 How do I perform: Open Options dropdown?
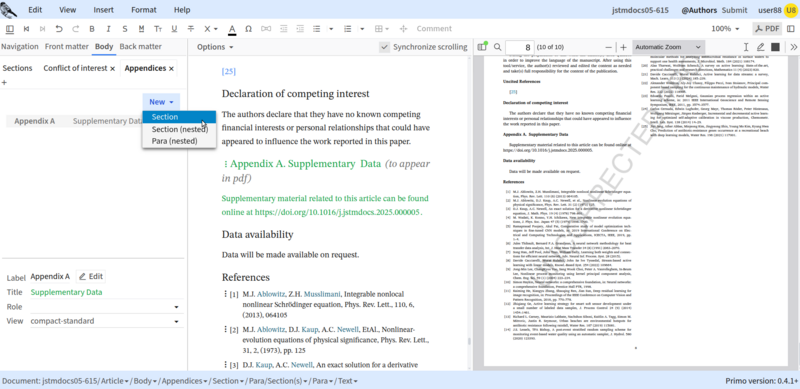(x=215, y=47)
